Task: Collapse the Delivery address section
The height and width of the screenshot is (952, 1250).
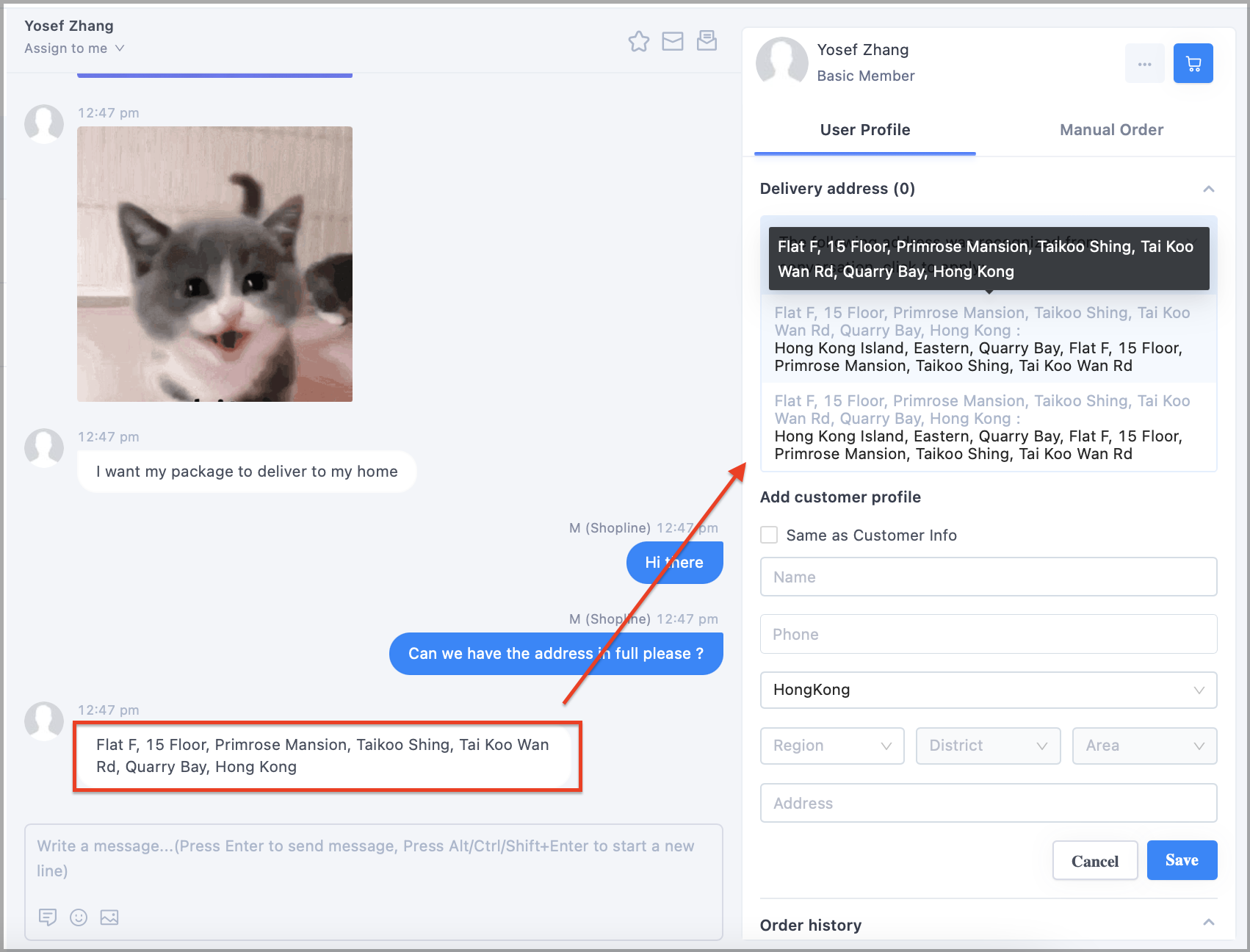Action: [x=1208, y=189]
